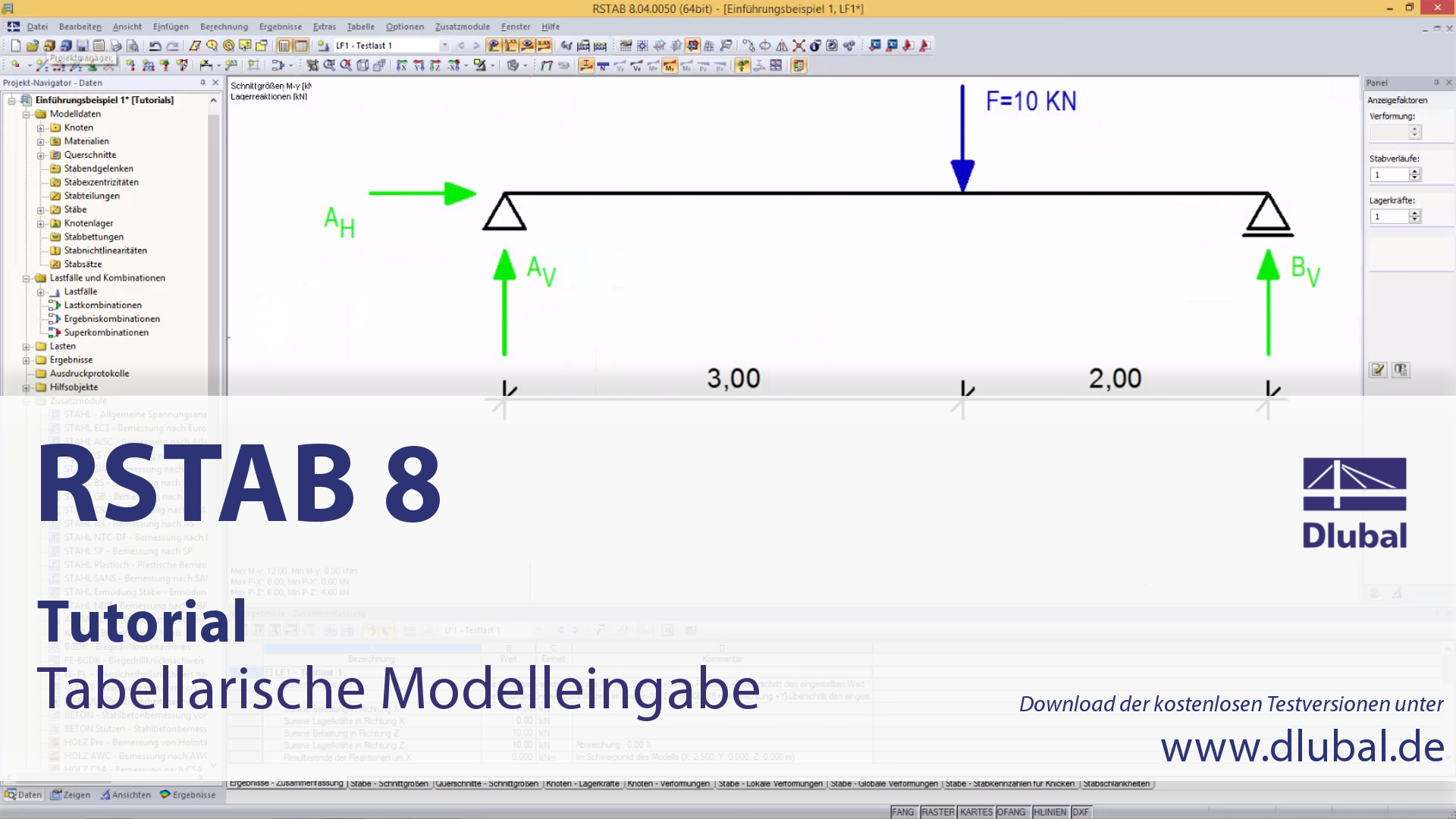
Task: Expand the Knoten tree node
Action: (41, 128)
